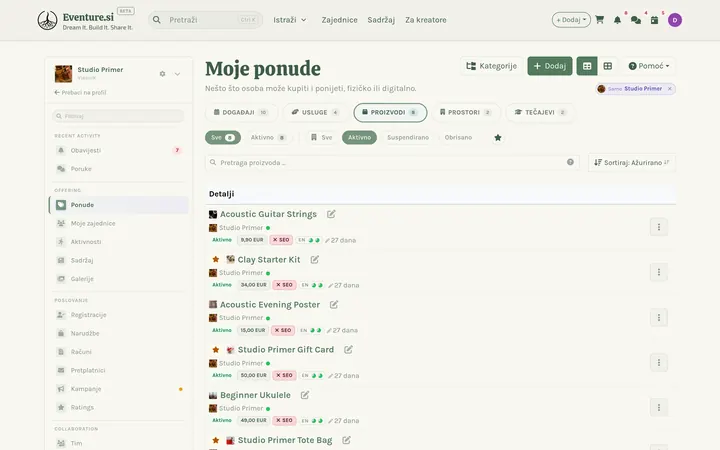The width and height of the screenshot is (720, 450).
Task: Show search help question icon
Action: tap(570, 162)
